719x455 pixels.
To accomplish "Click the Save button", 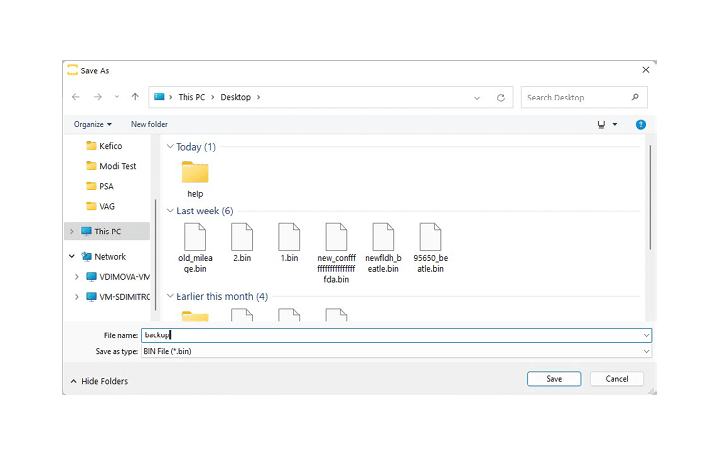I will click(554, 379).
